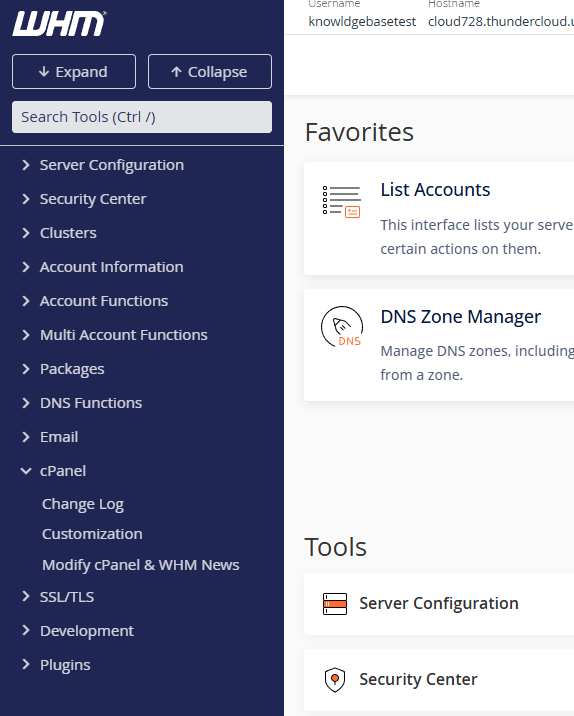Open the List Accounts favorite title
This screenshot has width=574, height=716.
pyautogui.click(x=435, y=190)
